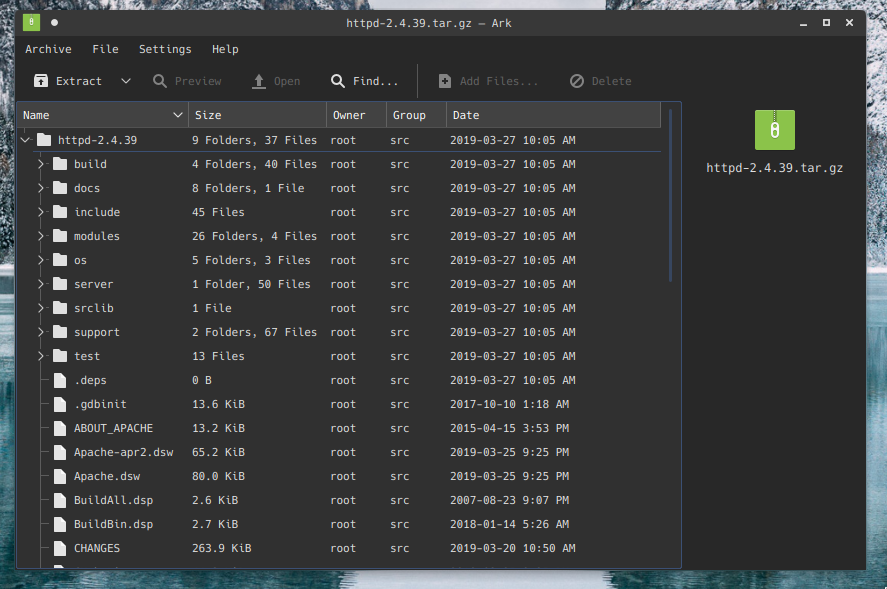Image resolution: width=887 pixels, height=589 pixels.
Task: Expand the test folder
Action: (x=41, y=356)
